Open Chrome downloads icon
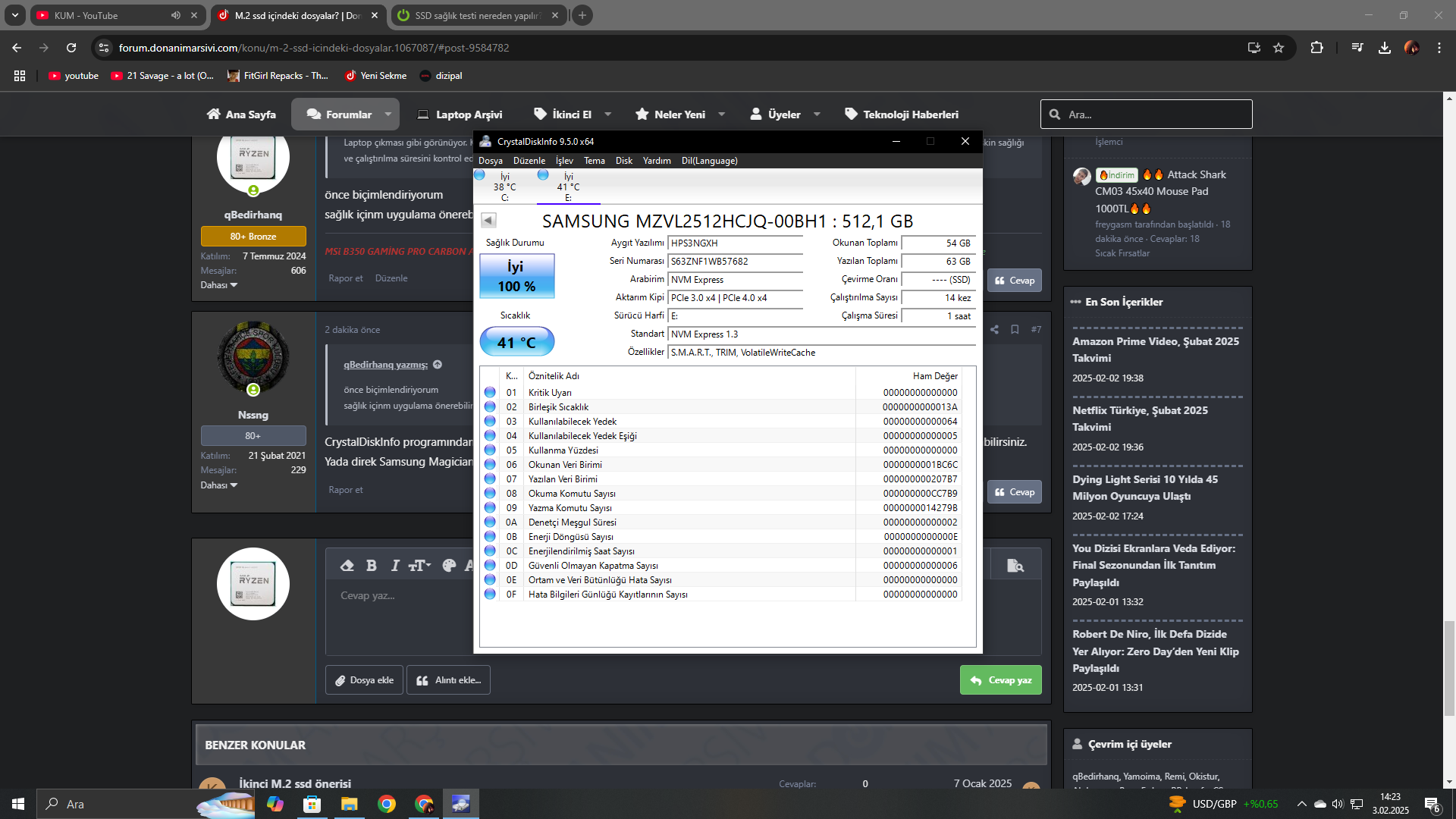 [x=1384, y=48]
